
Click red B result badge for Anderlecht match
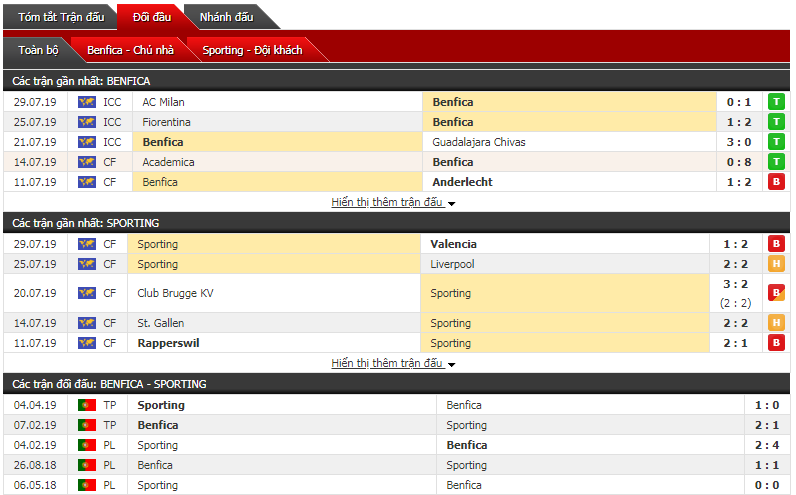coord(776,182)
